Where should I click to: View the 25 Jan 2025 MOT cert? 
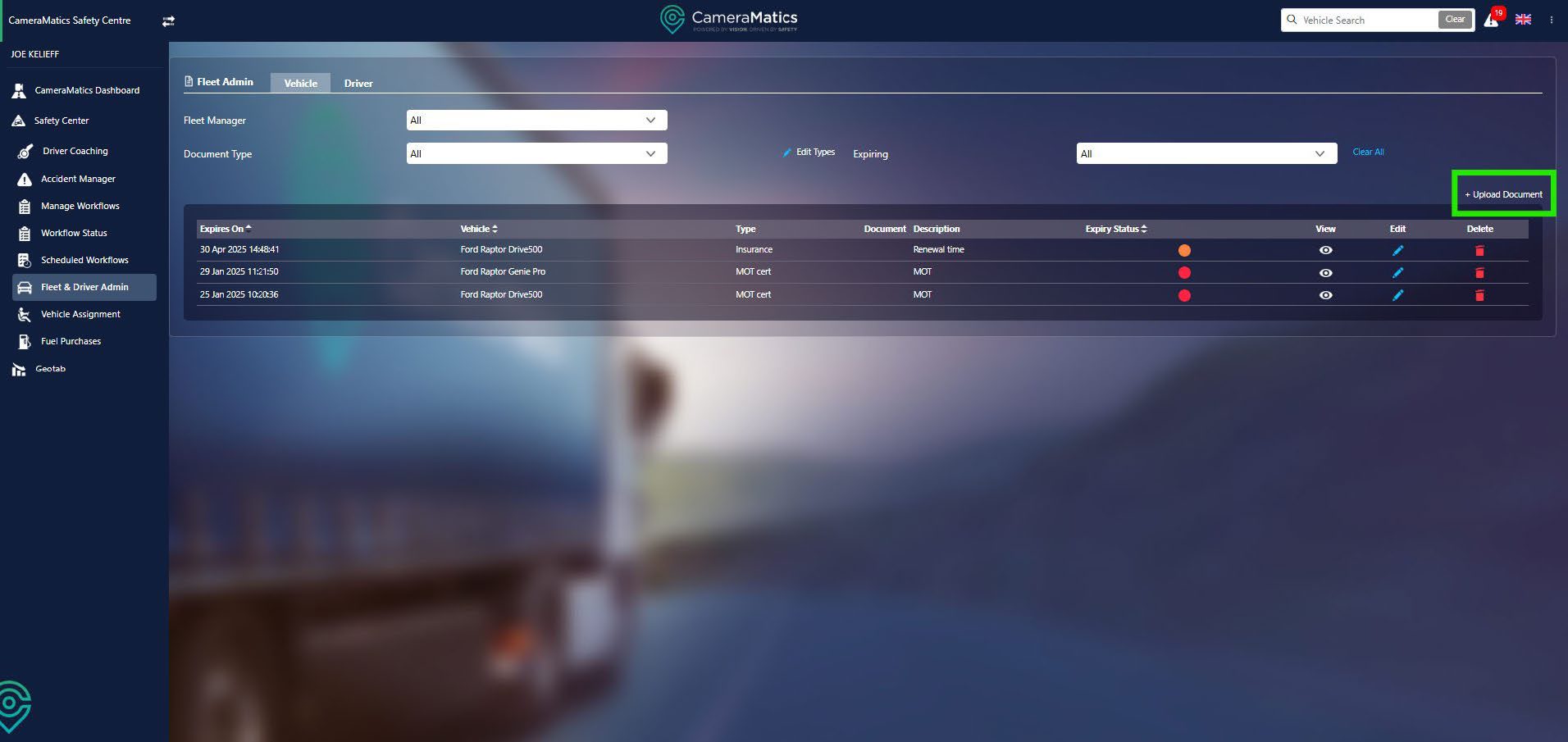(1325, 295)
